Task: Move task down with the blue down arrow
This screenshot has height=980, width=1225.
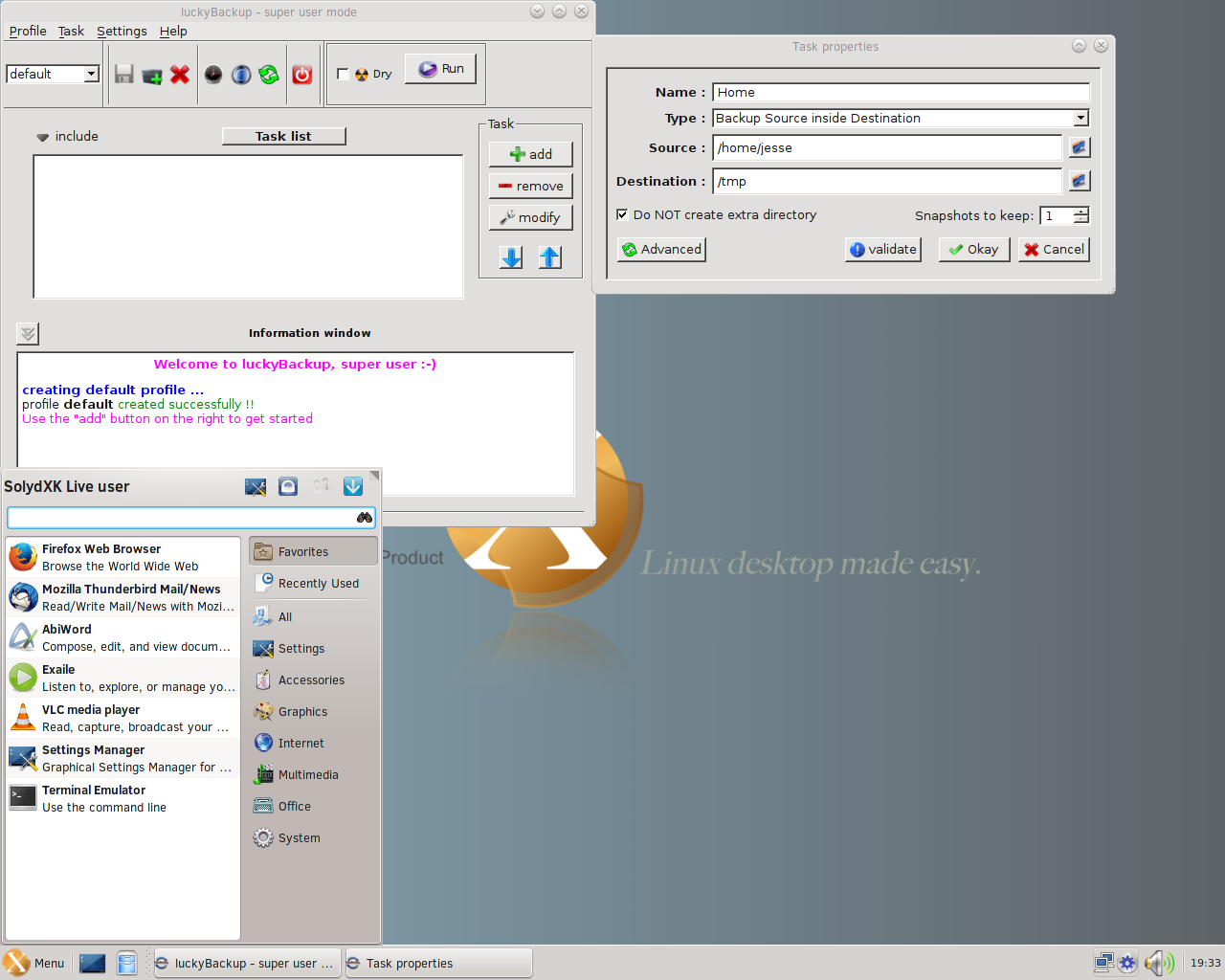Action: (x=512, y=257)
